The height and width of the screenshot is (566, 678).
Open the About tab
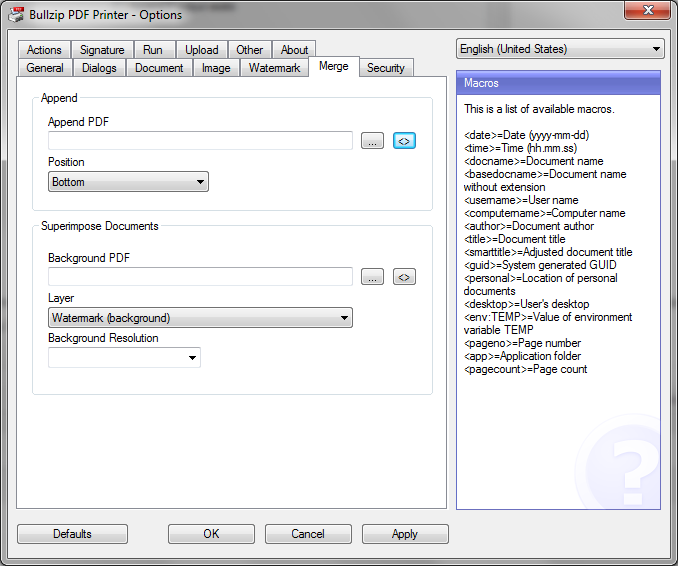294,50
